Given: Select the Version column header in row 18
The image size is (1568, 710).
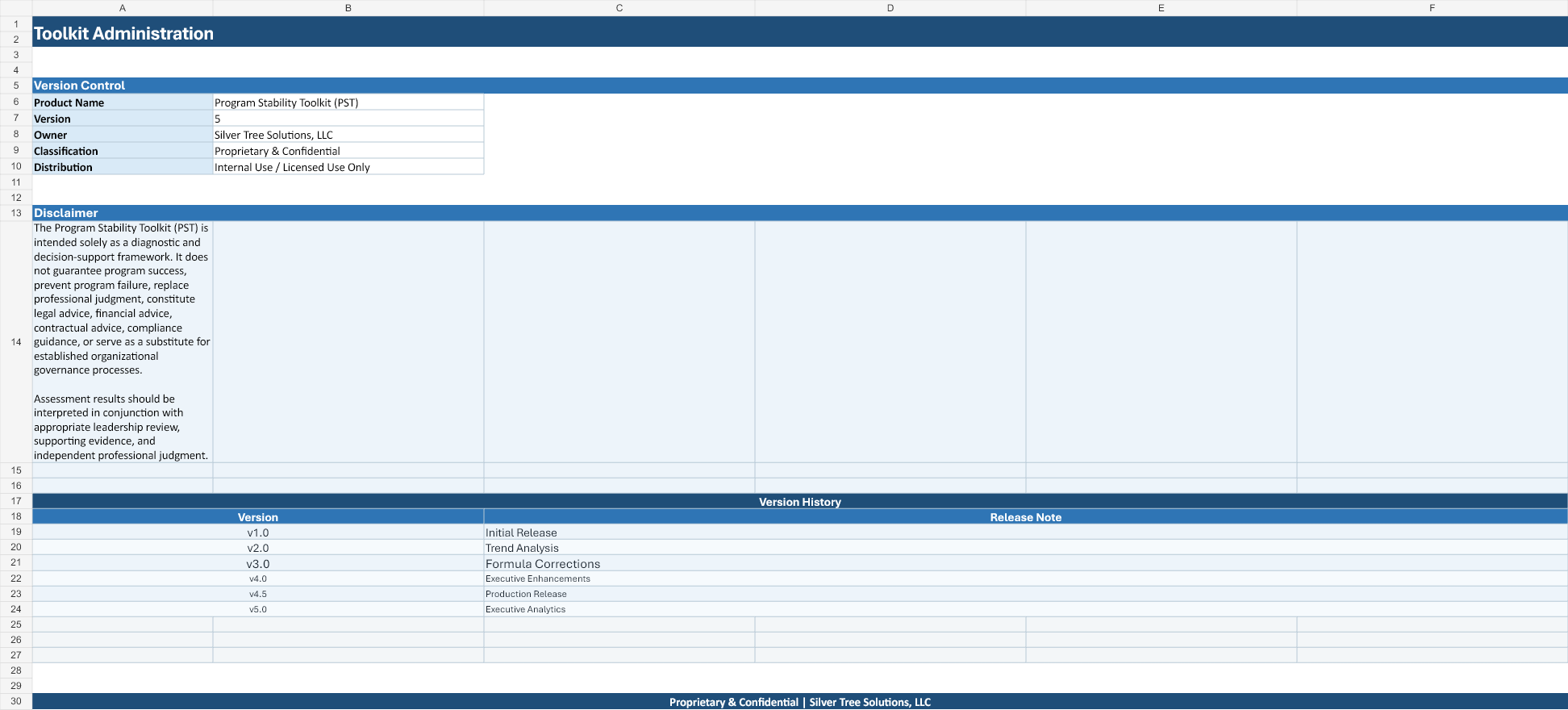Looking at the screenshot, I should 258,517.
